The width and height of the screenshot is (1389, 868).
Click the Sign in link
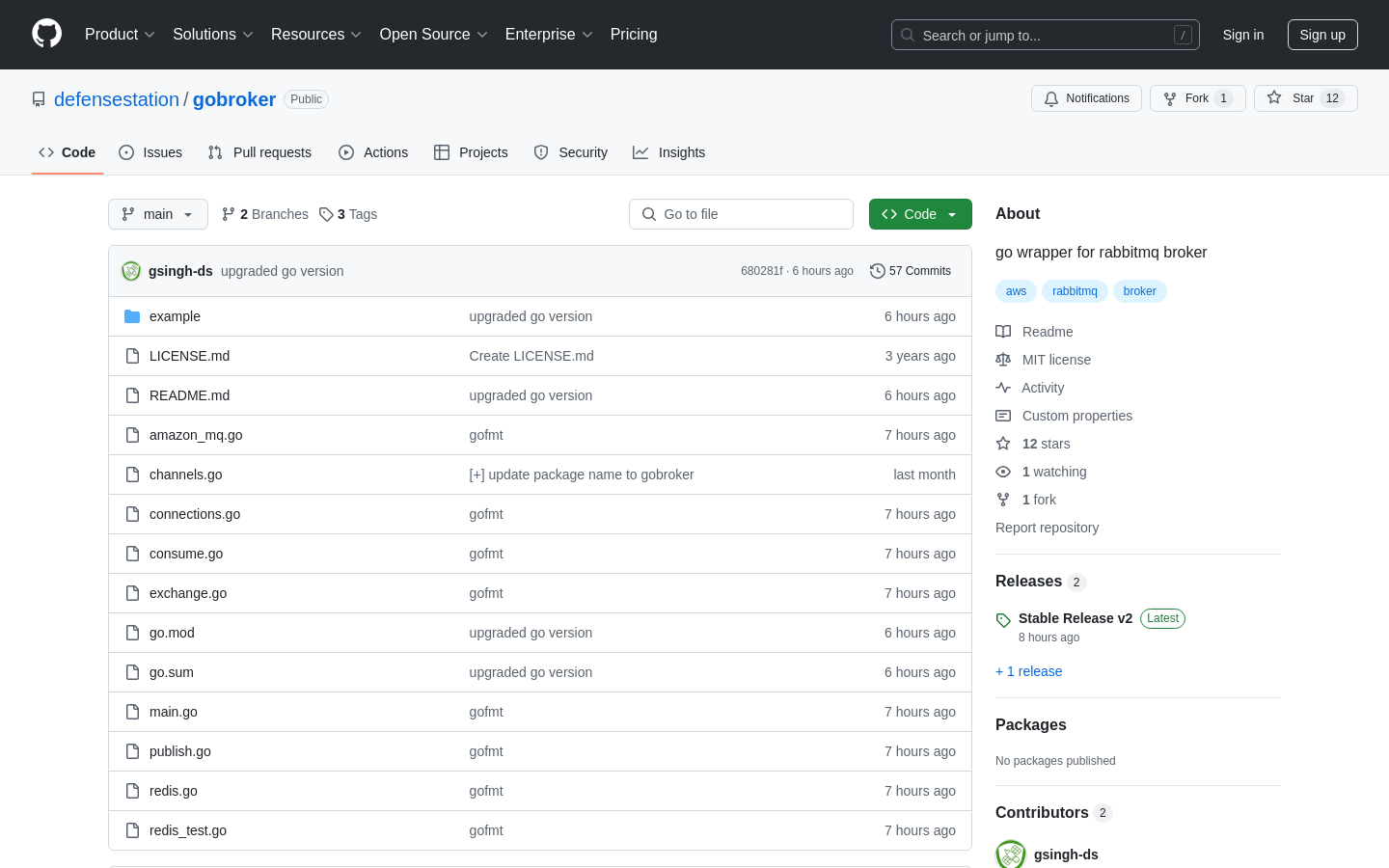tap(1243, 35)
